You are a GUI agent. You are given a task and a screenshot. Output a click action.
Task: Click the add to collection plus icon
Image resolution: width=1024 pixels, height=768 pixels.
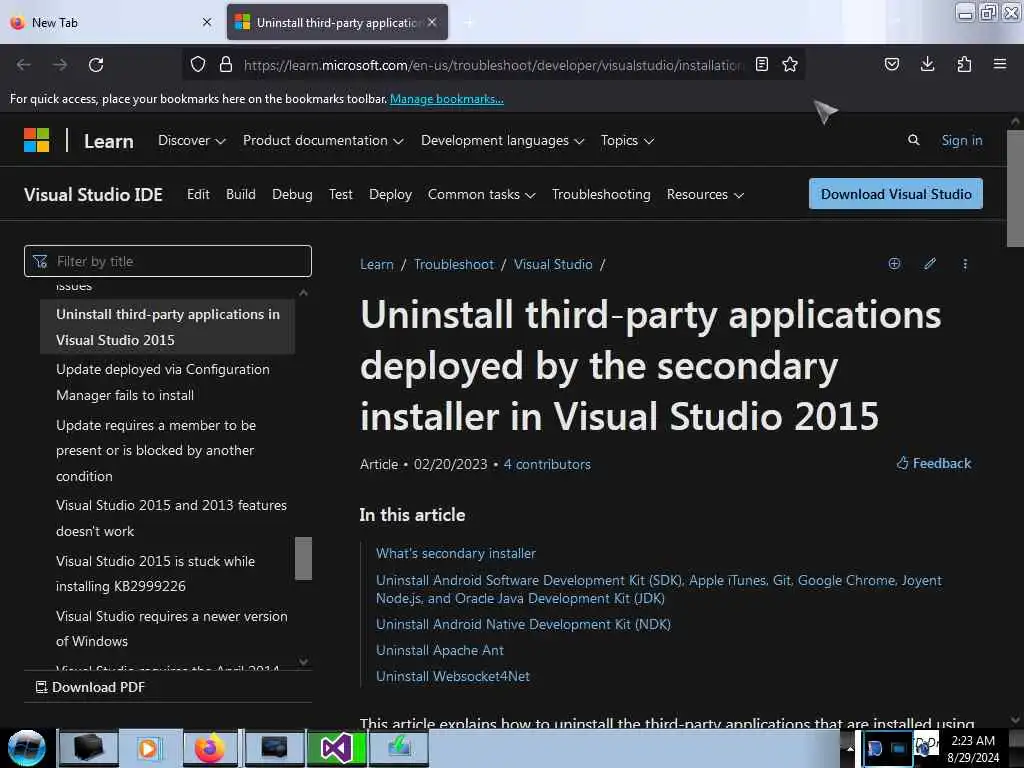coord(894,264)
